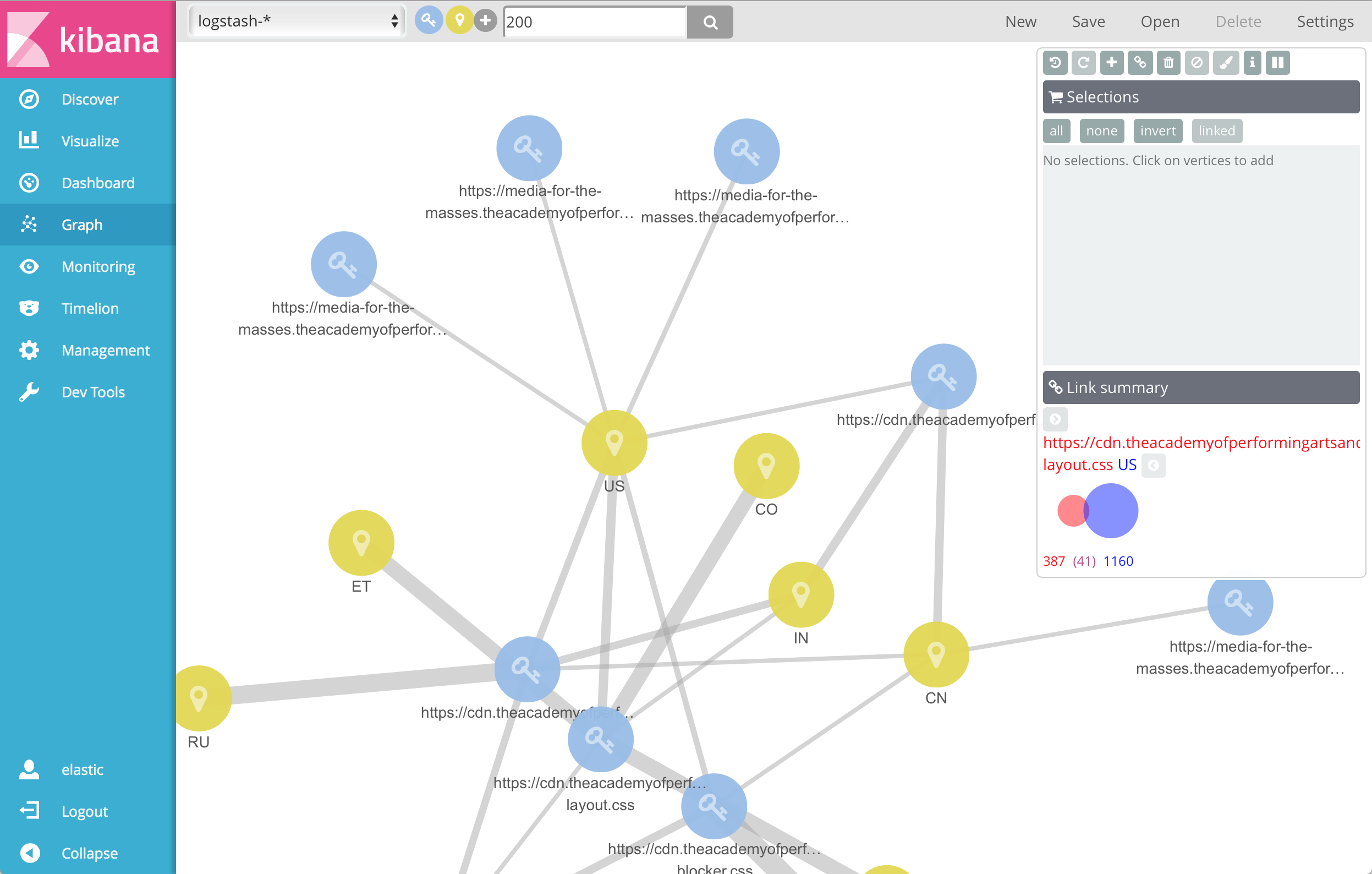Image resolution: width=1372 pixels, height=874 pixels.
Task: Click the invert selection button
Action: tap(1158, 130)
